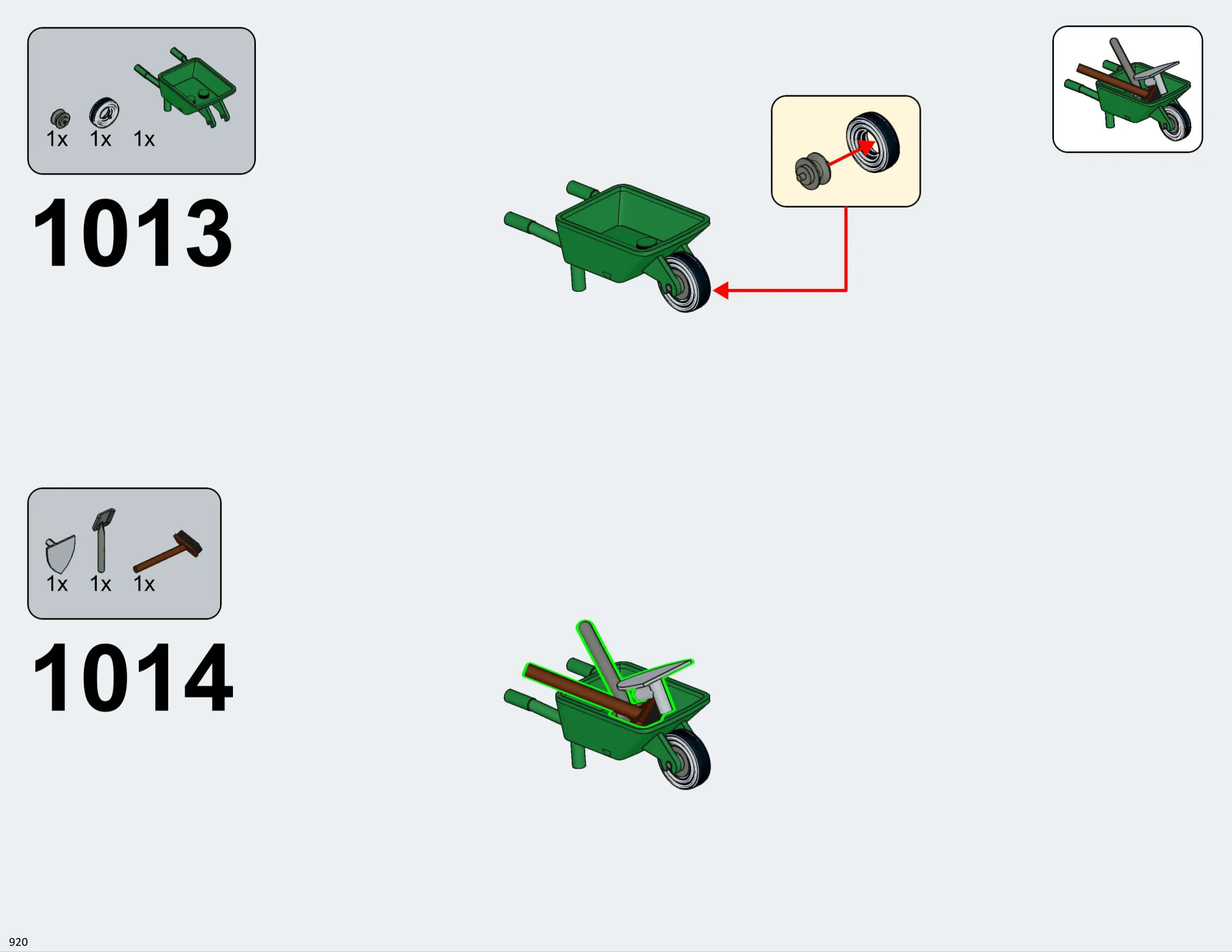
Task: Click the wheel of the step 1014 wheelbarrow
Action: pos(684,759)
